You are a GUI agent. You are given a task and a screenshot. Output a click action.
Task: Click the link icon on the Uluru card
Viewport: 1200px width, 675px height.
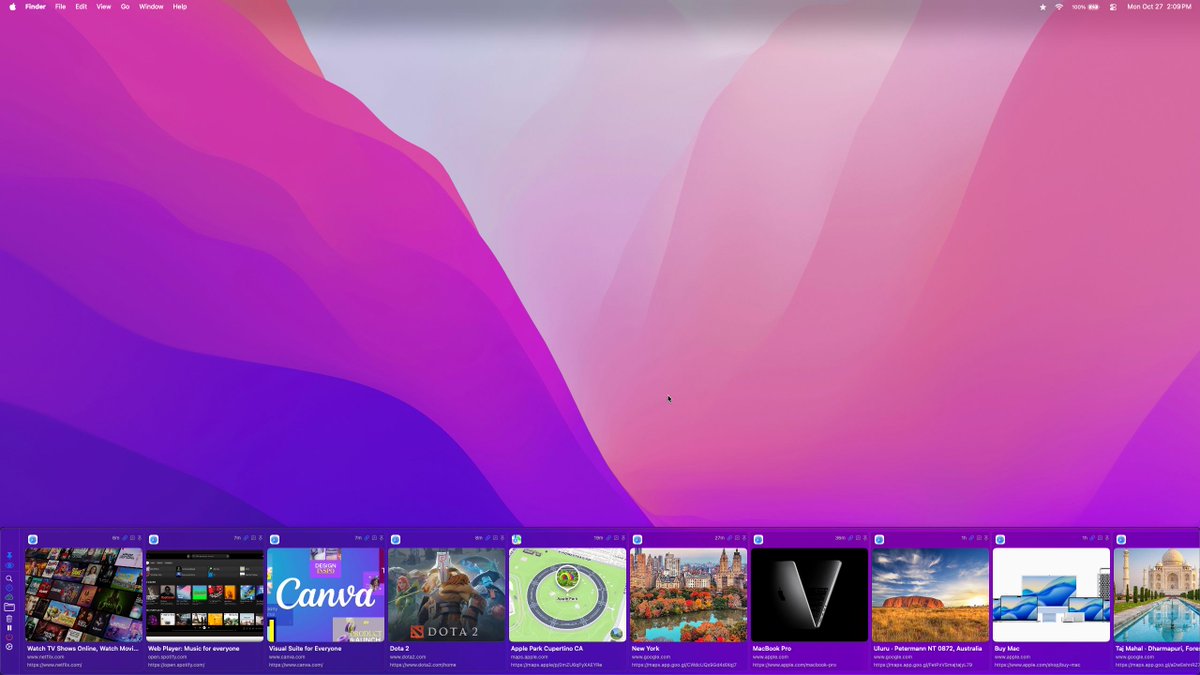tap(972, 538)
